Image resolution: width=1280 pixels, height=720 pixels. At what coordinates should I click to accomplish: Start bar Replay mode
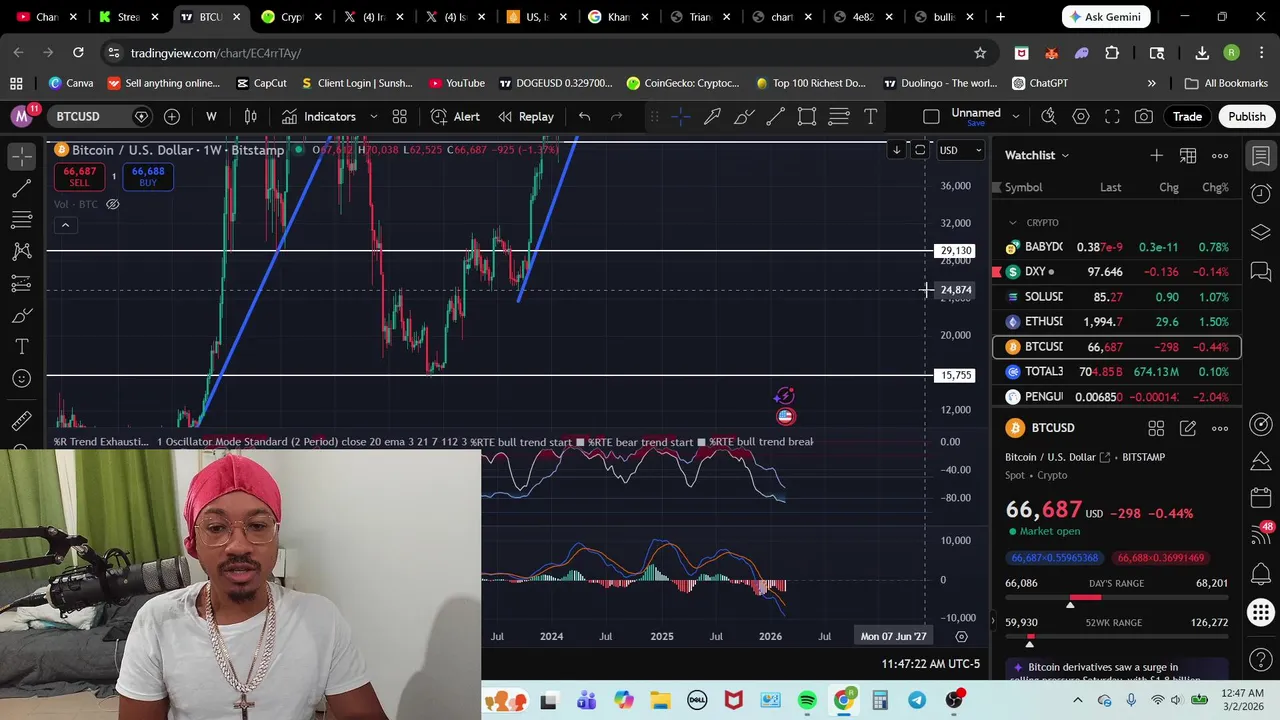coord(526,117)
